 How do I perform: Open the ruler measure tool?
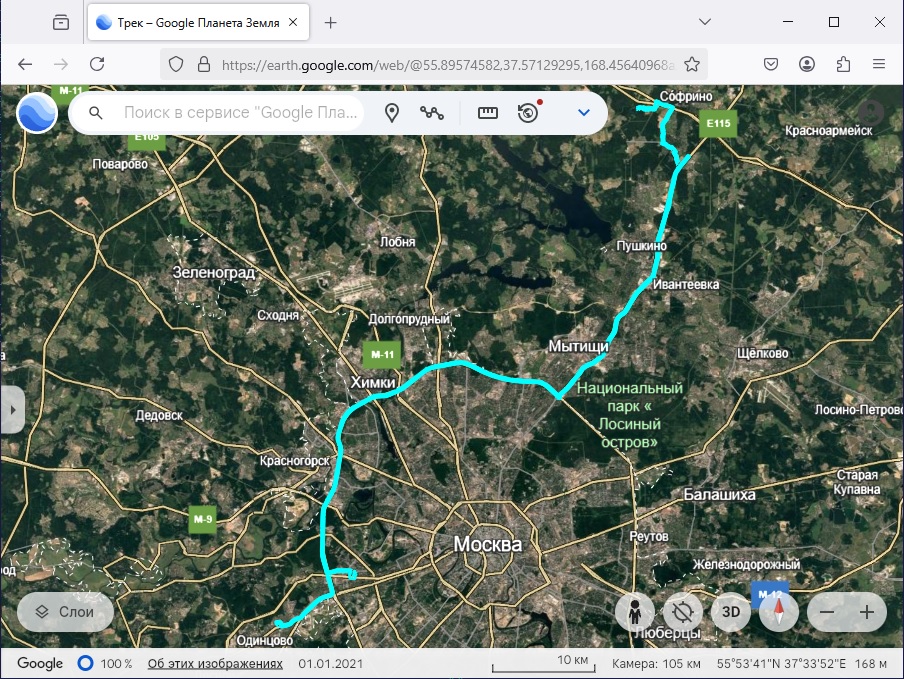point(487,113)
